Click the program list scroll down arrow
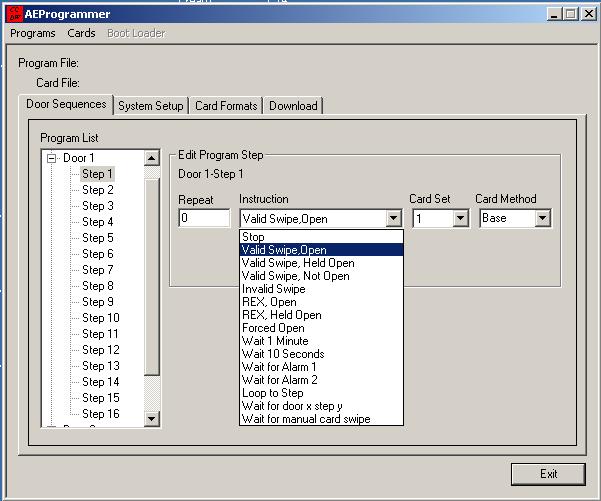This screenshot has height=501, width=601. tap(152, 419)
